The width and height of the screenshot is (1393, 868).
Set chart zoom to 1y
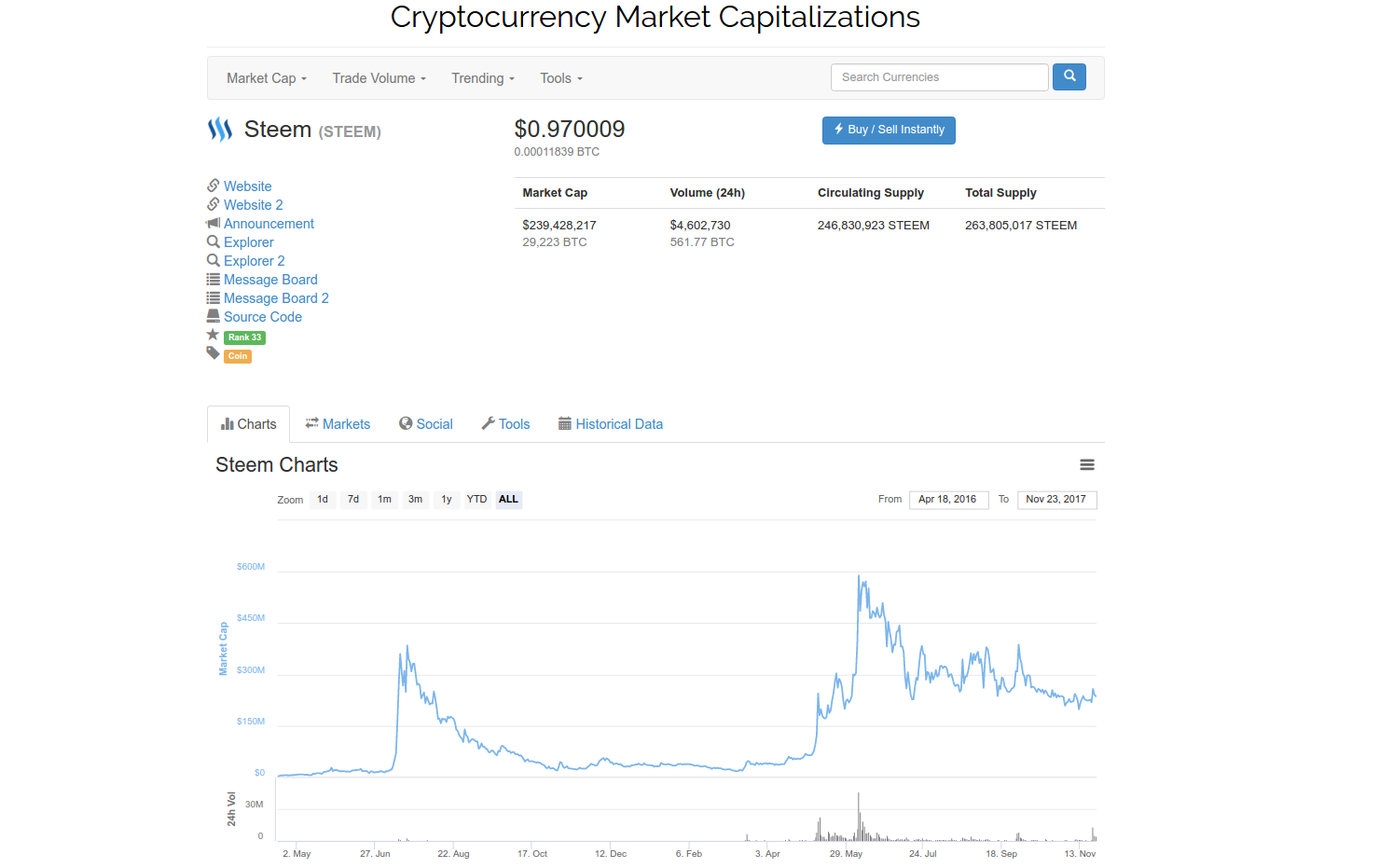(x=447, y=500)
